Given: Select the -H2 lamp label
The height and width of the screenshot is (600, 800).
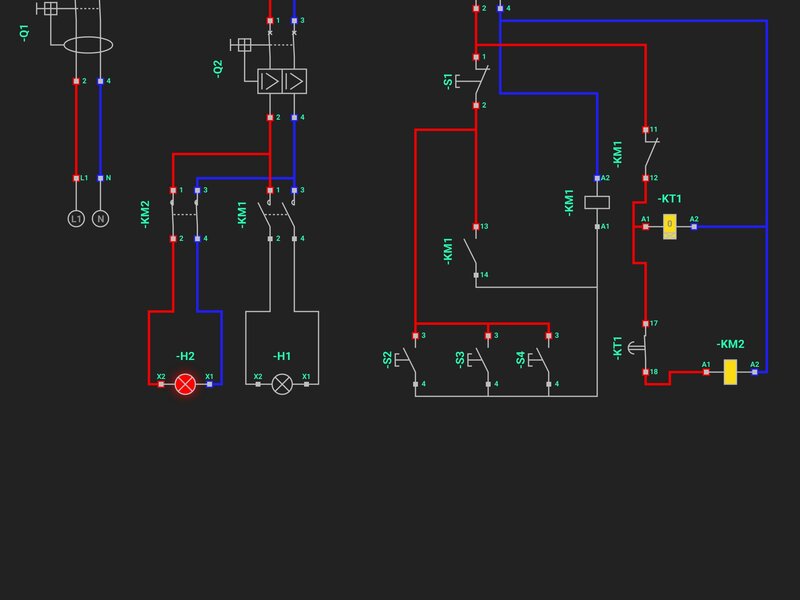Looking at the screenshot, I should [x=185, y=356].
